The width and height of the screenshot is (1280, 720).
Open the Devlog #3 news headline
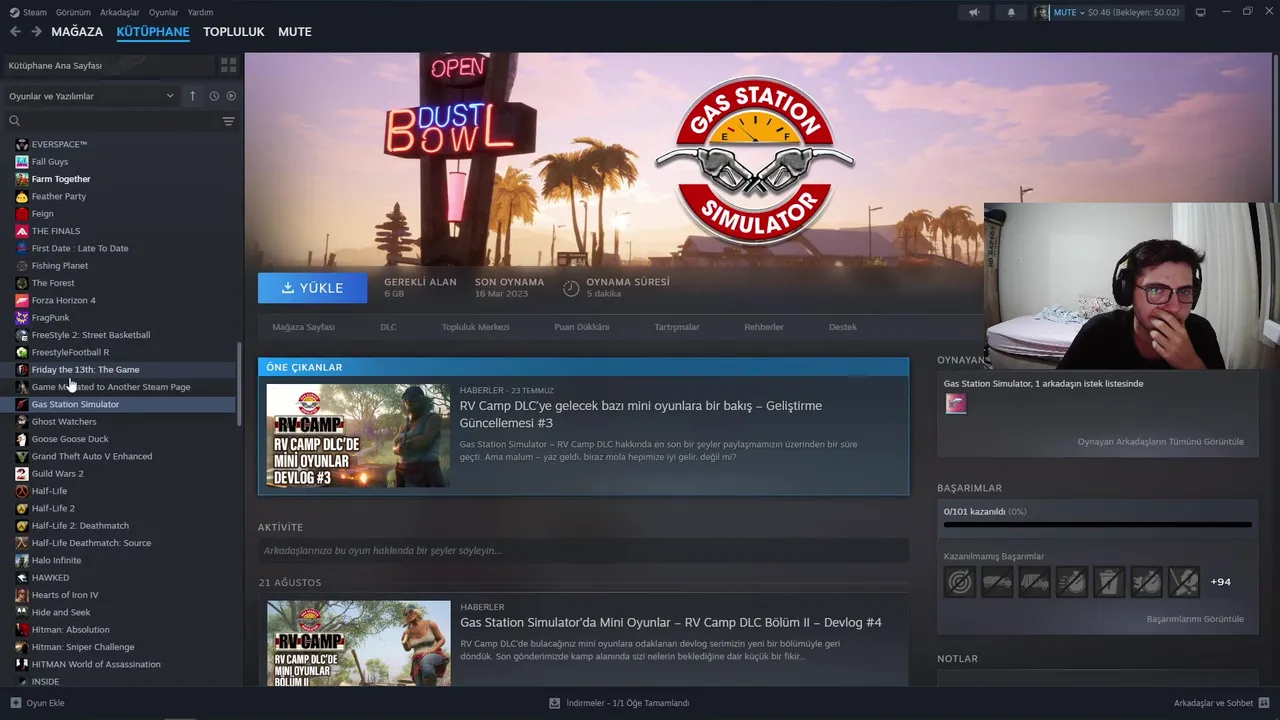641,414
